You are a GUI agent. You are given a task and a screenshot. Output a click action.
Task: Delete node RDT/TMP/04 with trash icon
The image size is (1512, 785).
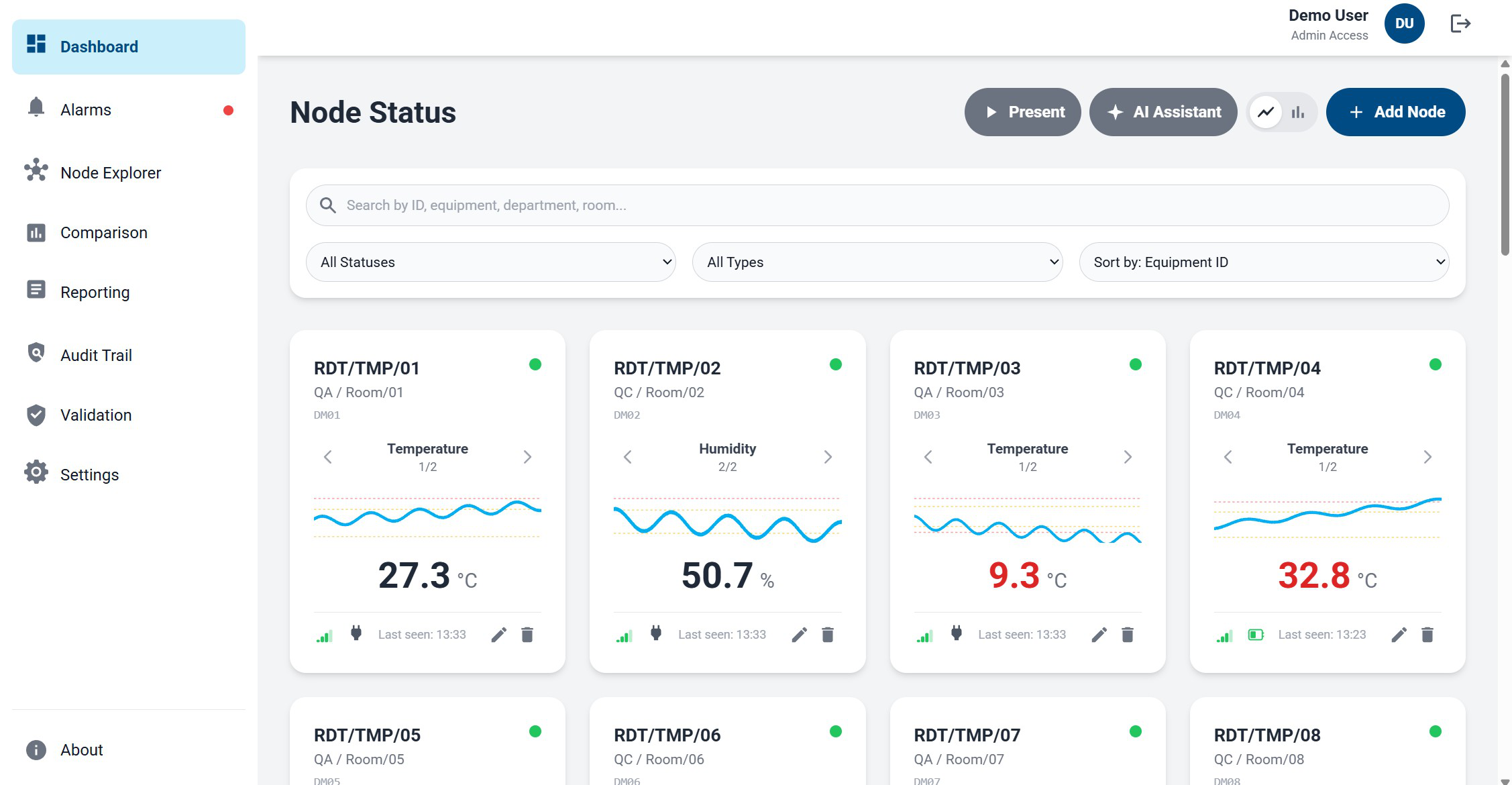point(1427,635)
